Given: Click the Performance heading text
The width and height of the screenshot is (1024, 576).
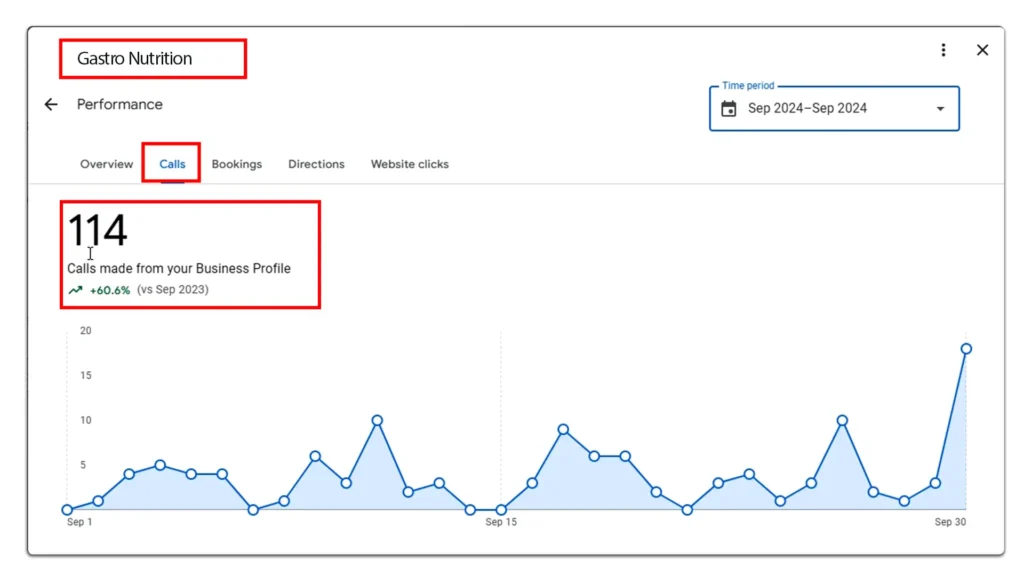Looking at the screenshot, I should pyautogui.click(x=119, y=104).
